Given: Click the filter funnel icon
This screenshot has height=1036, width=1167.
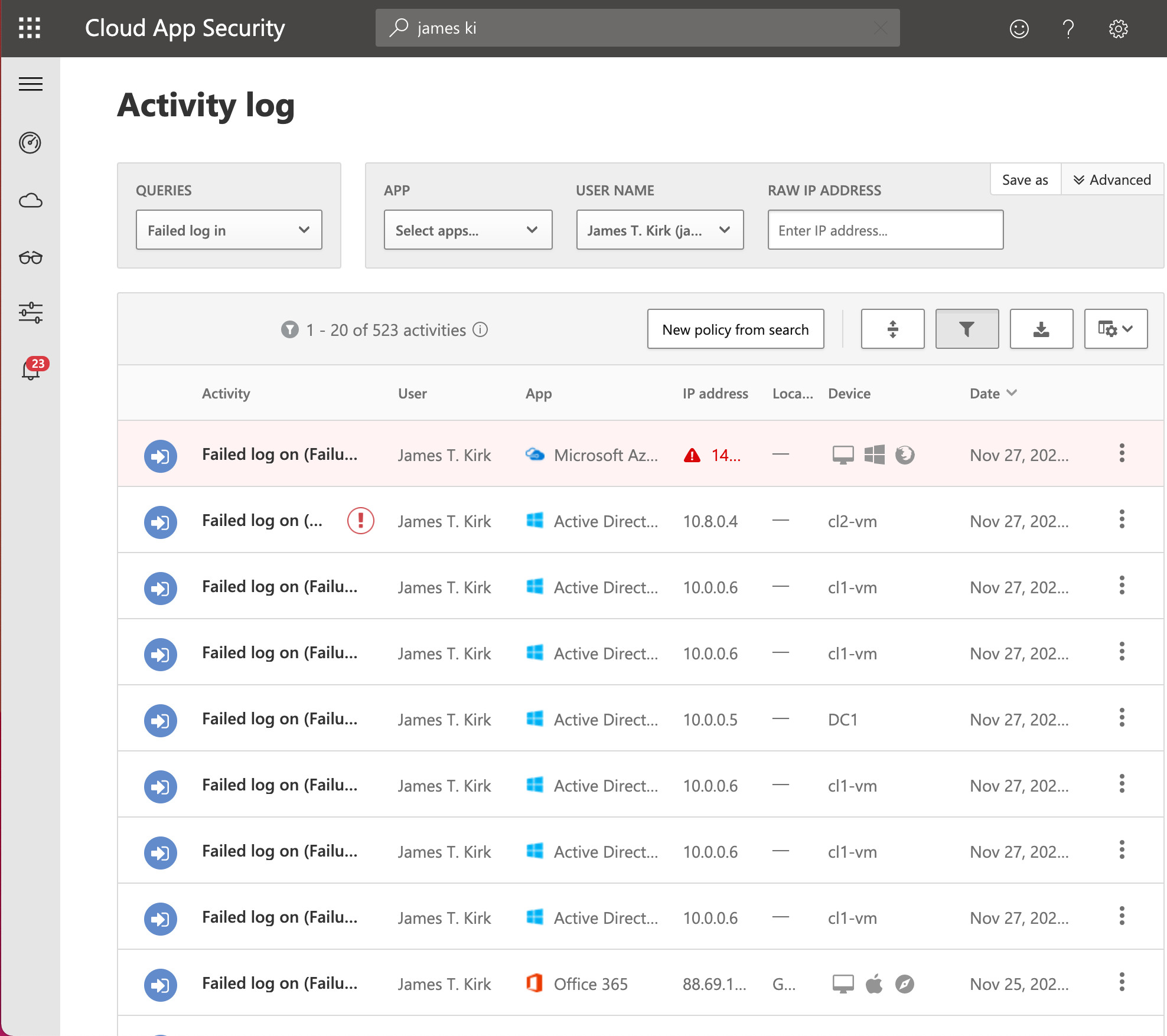Looking at the screenshot, I should pyautogui.click(x=965, y=329).
